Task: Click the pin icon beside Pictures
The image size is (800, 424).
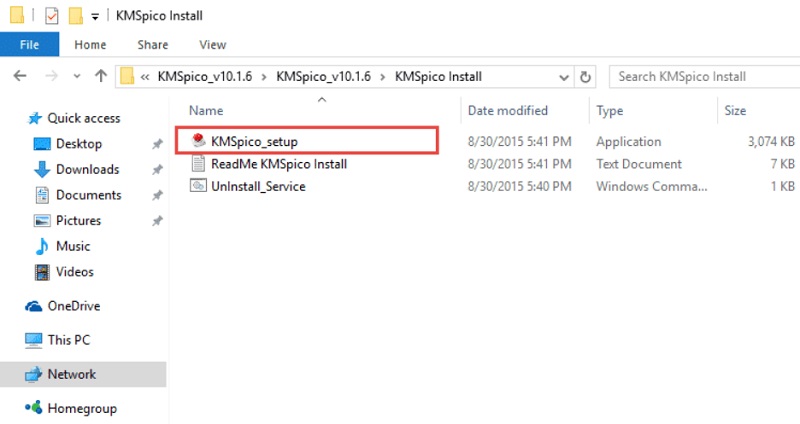Action: point(157,221)
